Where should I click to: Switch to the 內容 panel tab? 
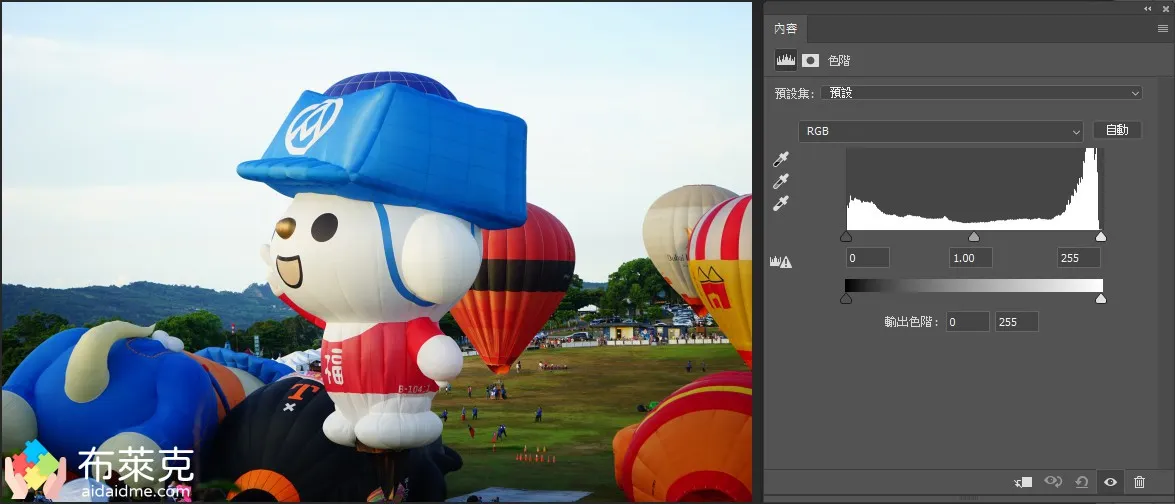click(x=786, y=29)
